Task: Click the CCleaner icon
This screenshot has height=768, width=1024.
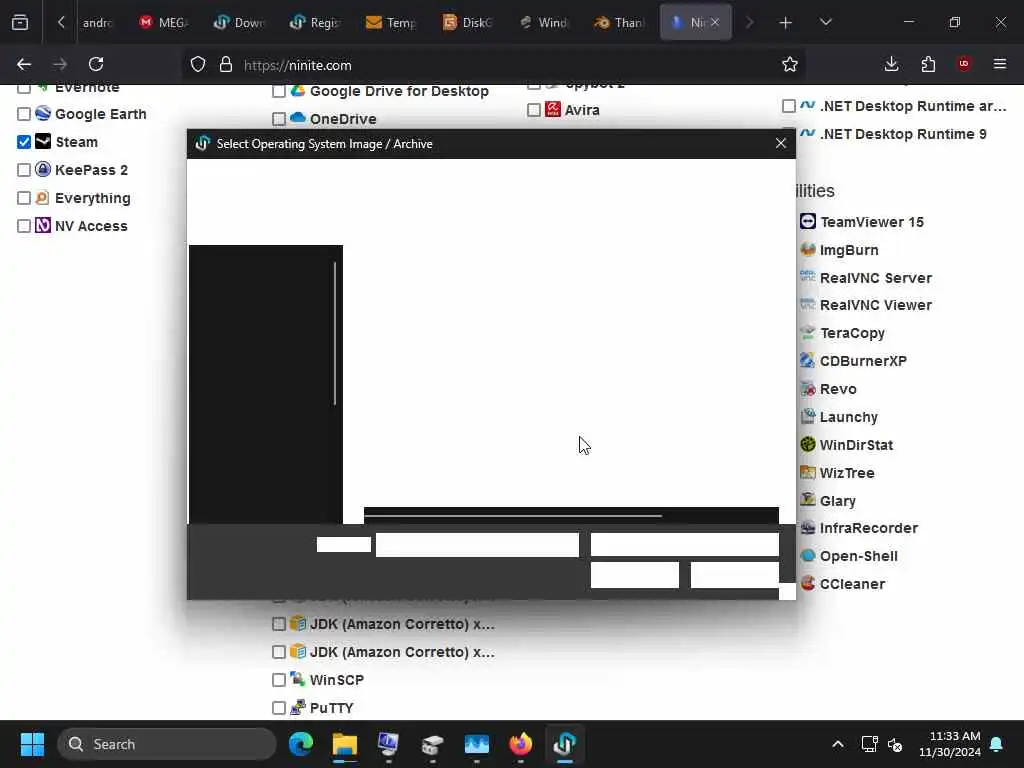Action: [808, 583]
